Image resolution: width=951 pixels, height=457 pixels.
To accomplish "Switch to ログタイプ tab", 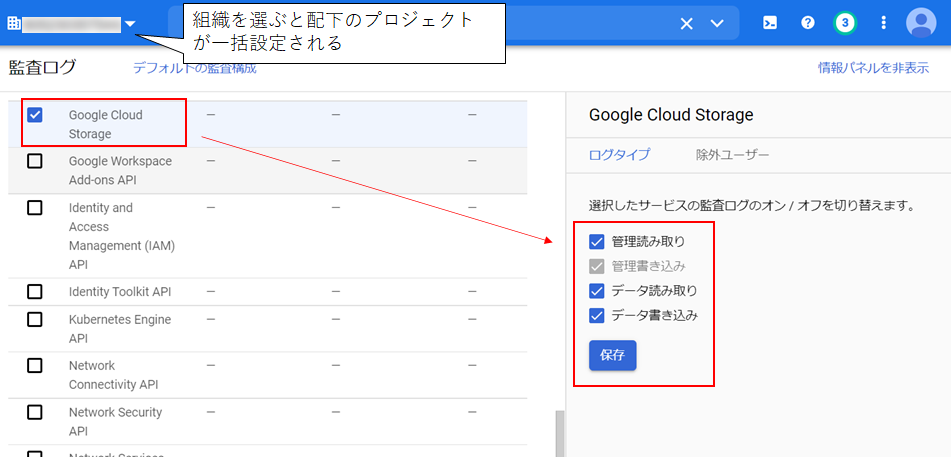I will 619,155.
